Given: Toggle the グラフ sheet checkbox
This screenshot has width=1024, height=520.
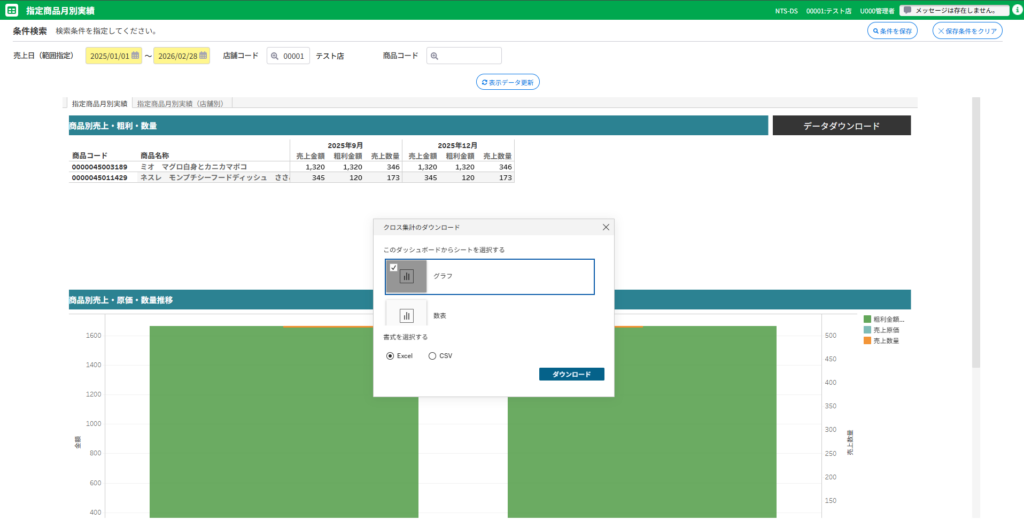Looking at the screenshot, I should pyautogui.click(x=393, y=267).
